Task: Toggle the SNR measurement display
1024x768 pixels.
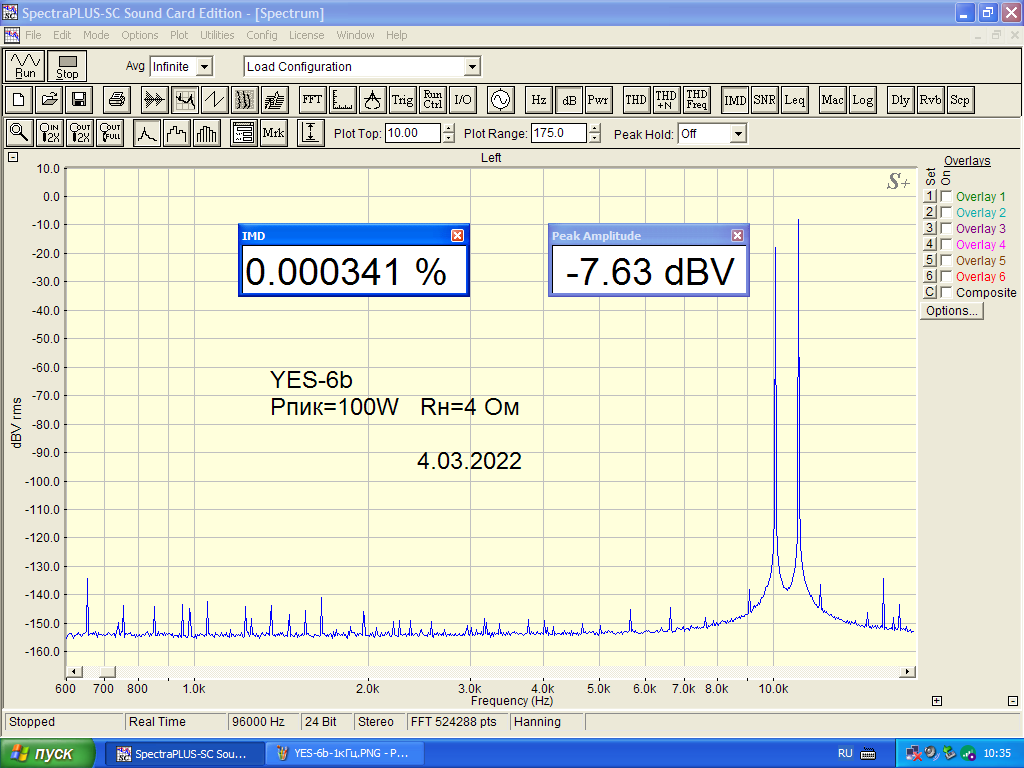Action: (764, 100)
